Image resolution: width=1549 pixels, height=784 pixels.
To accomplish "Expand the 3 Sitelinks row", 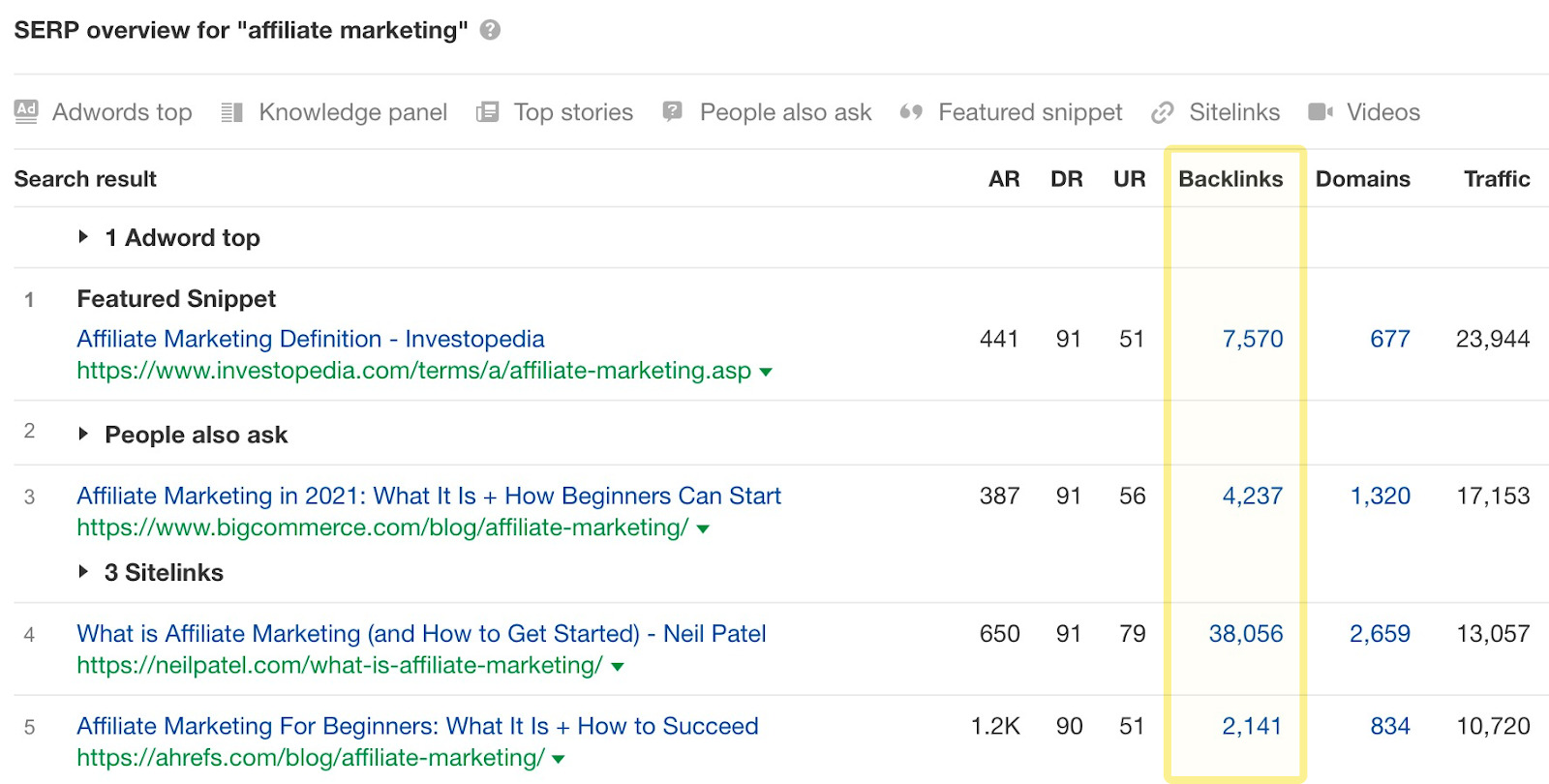I will [x=83, y=572].
